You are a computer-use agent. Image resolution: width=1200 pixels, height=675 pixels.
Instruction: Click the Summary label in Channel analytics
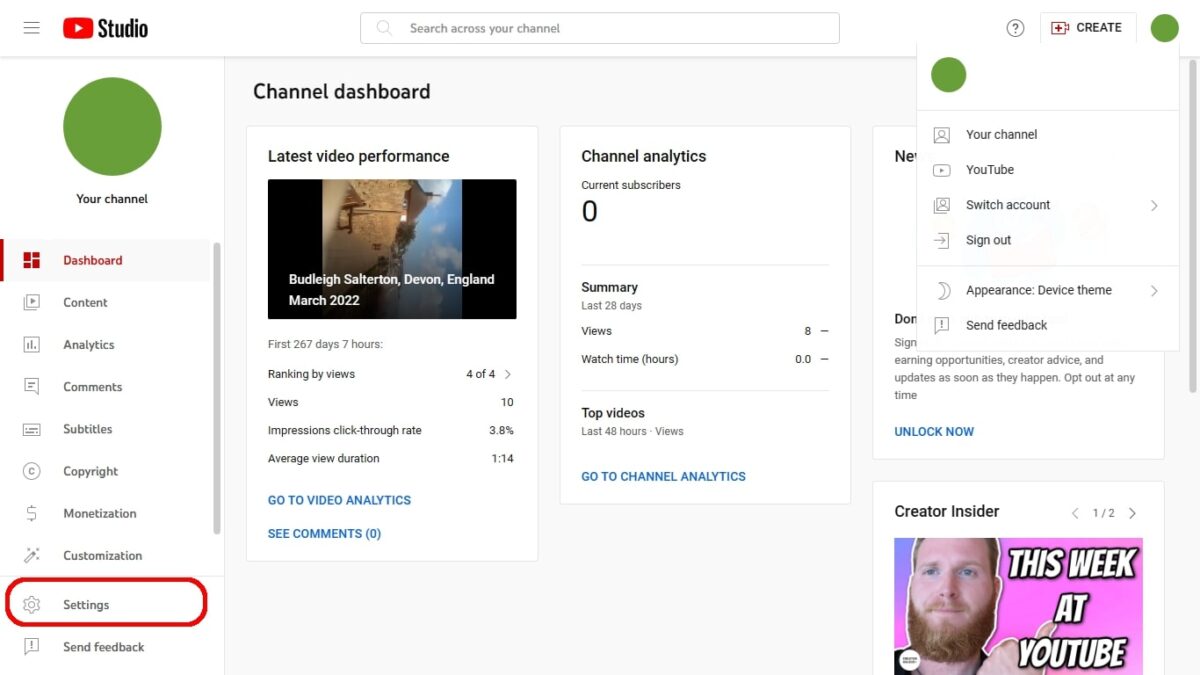coord(609,287)
